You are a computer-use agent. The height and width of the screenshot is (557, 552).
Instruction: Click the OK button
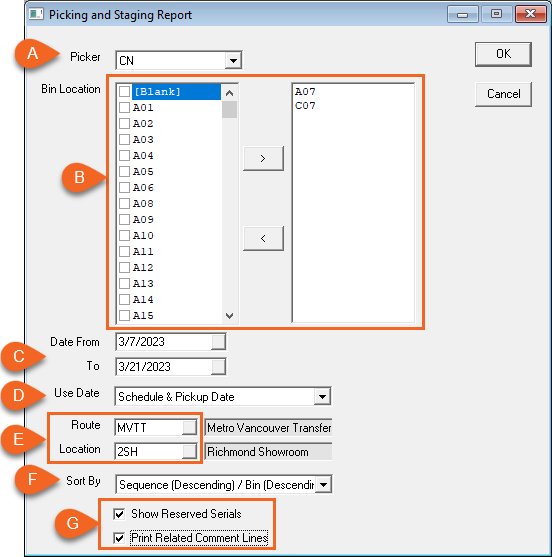tap(503, 54)
